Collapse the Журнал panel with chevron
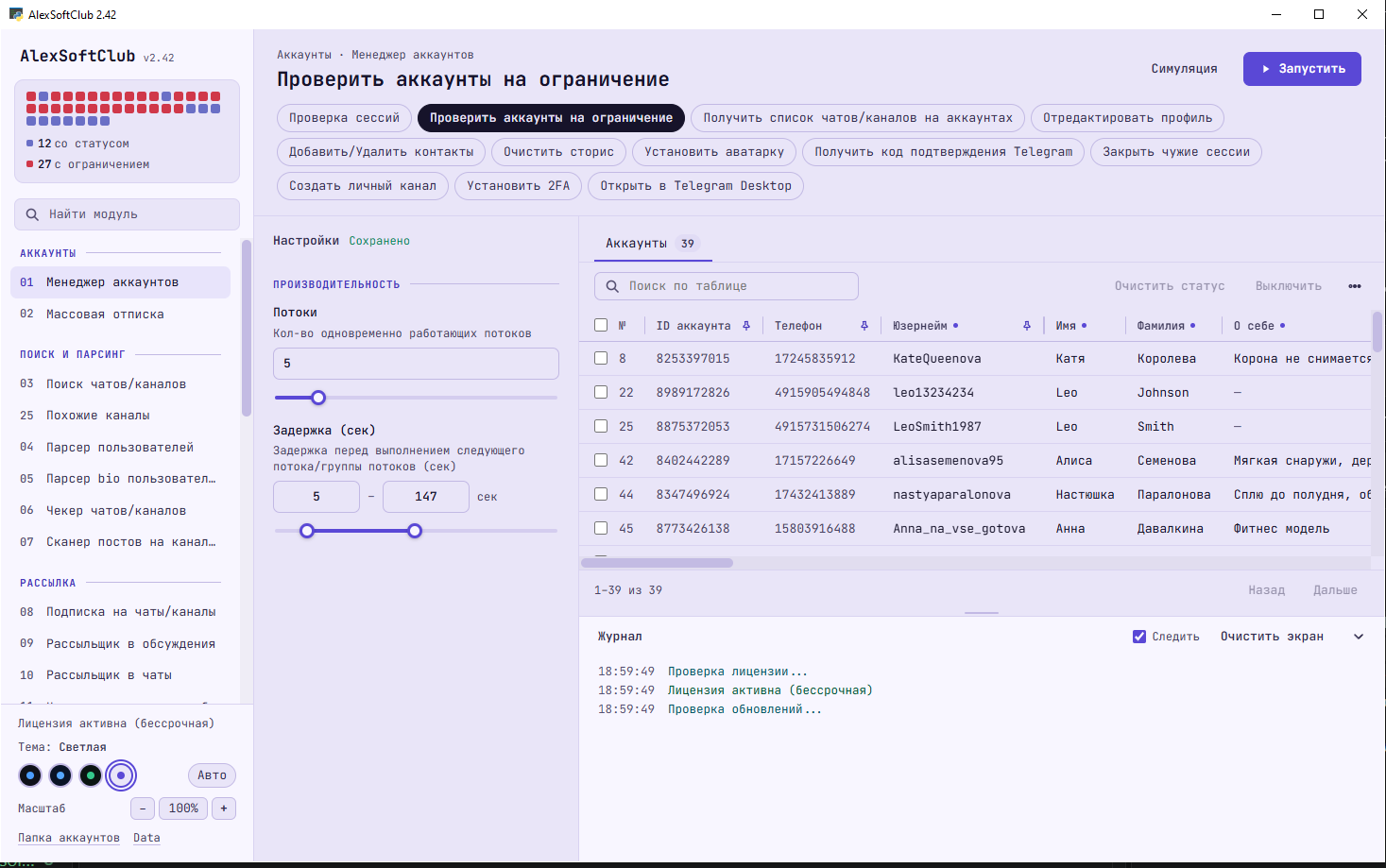 pos(1359,637)
